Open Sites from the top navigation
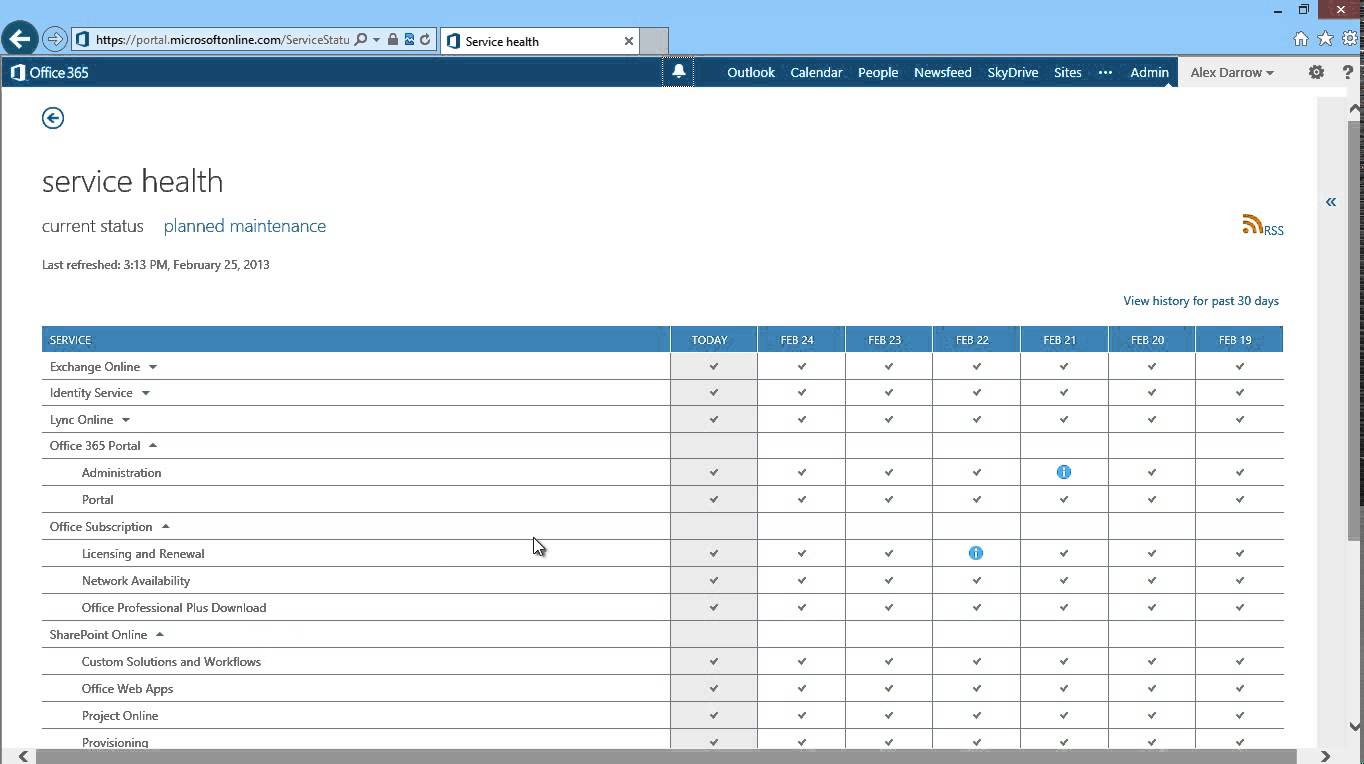 tap(1068, 72)
